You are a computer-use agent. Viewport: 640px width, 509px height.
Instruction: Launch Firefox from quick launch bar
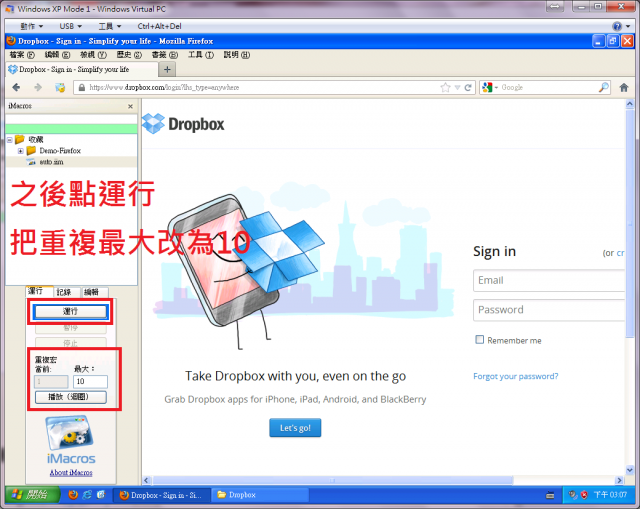pos(73,495)
